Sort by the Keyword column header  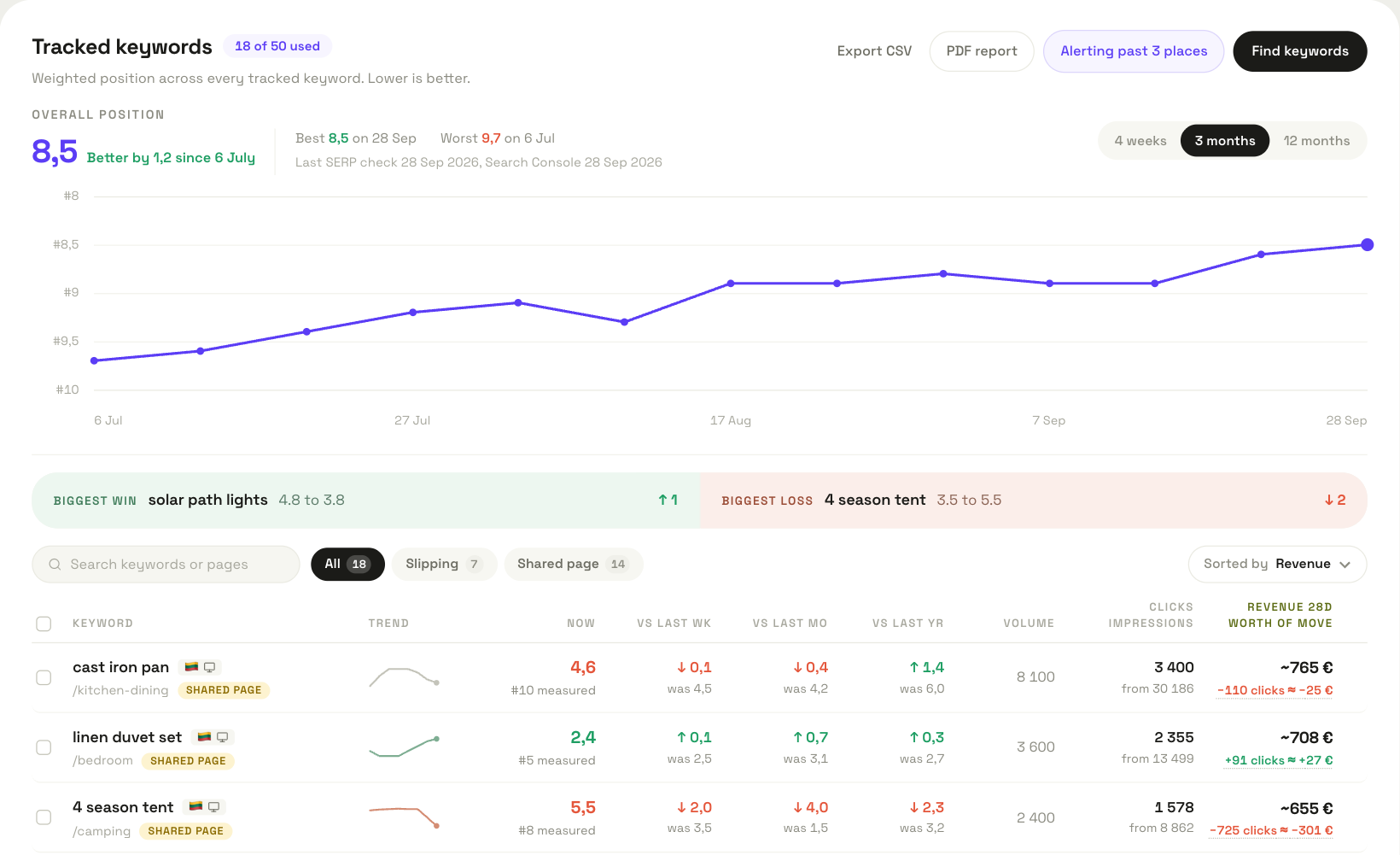point(102,624)
